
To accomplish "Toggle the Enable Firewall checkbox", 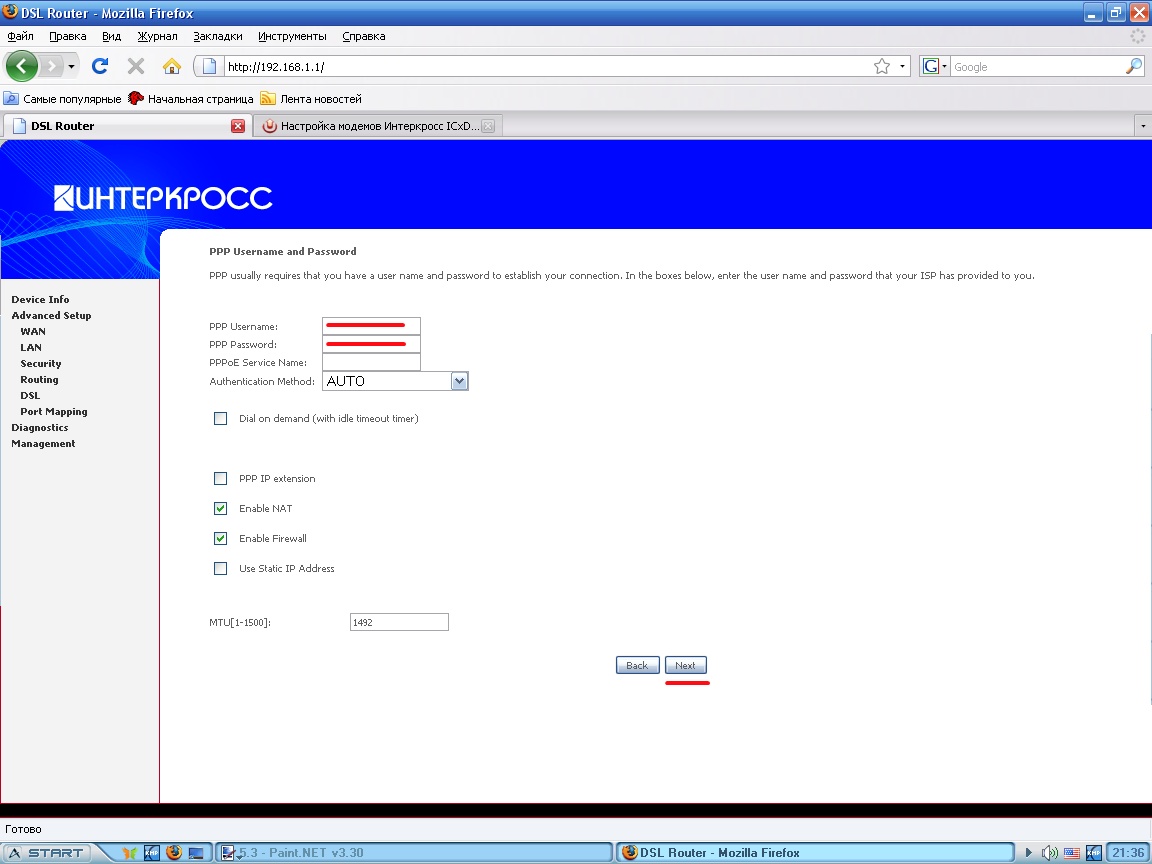I will pos(221,539).
